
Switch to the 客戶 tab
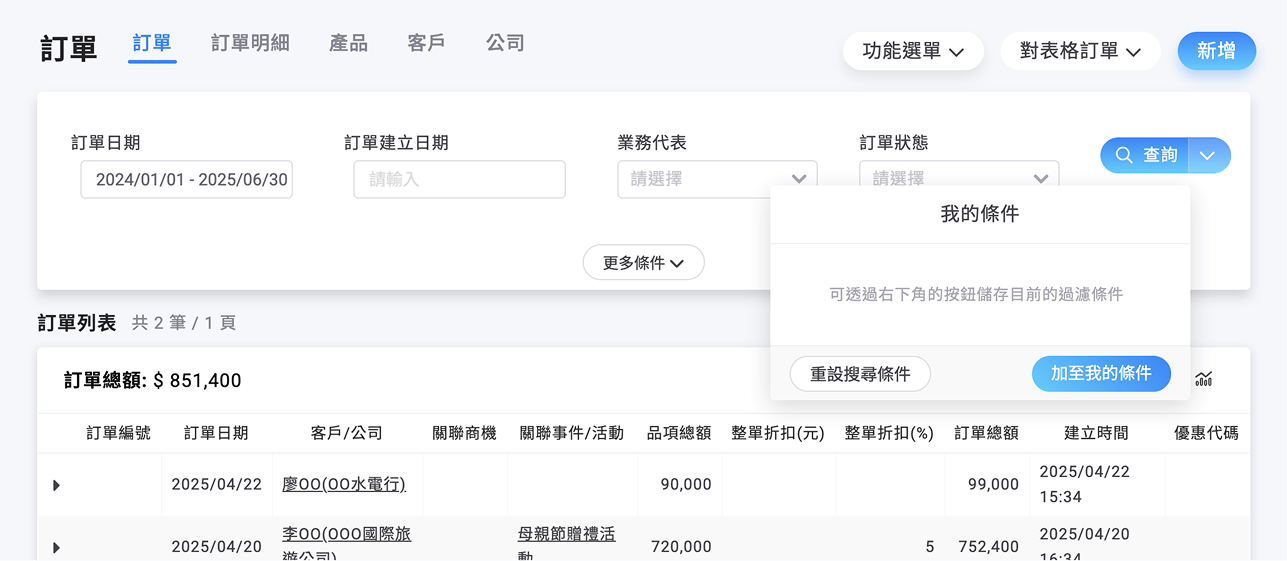point(427,43)
